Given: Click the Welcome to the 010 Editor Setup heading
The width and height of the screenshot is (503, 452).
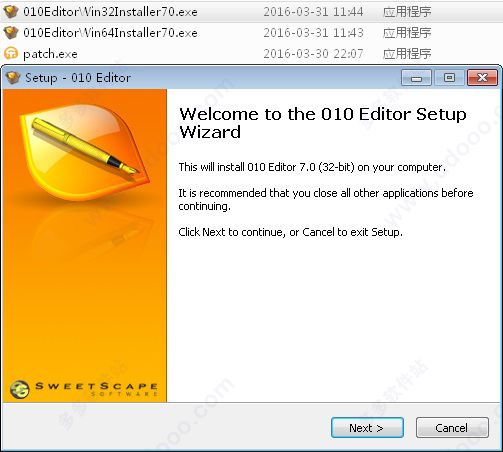Looking at the screenshot, I should coord(322,123).
